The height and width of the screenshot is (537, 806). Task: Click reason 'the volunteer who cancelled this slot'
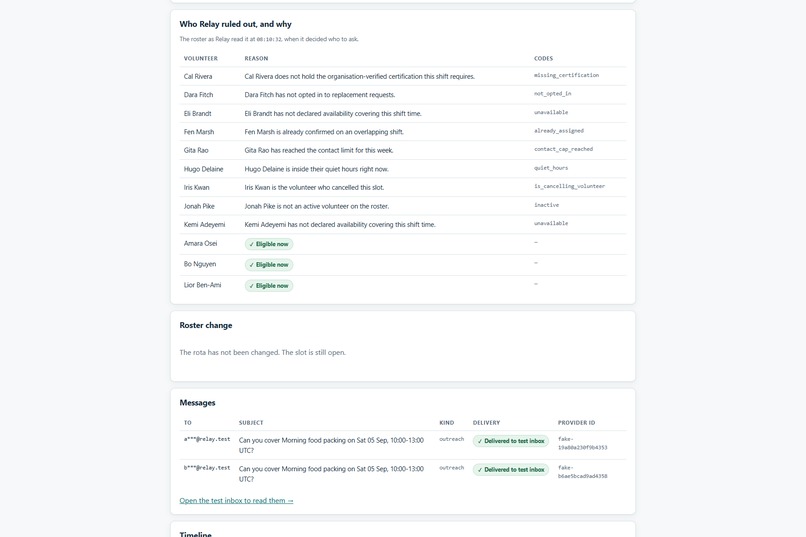coord(314,188)
